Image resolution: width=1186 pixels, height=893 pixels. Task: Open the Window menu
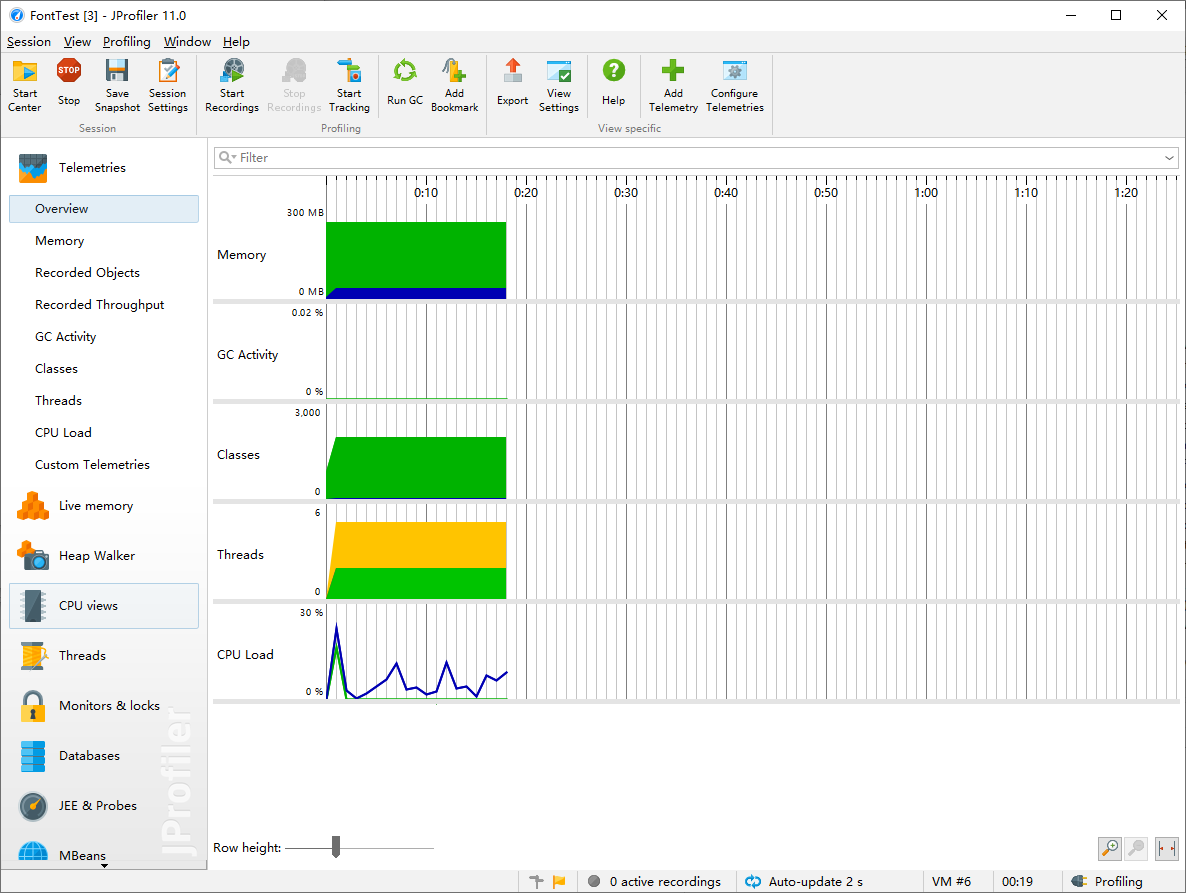pos(187,42)
